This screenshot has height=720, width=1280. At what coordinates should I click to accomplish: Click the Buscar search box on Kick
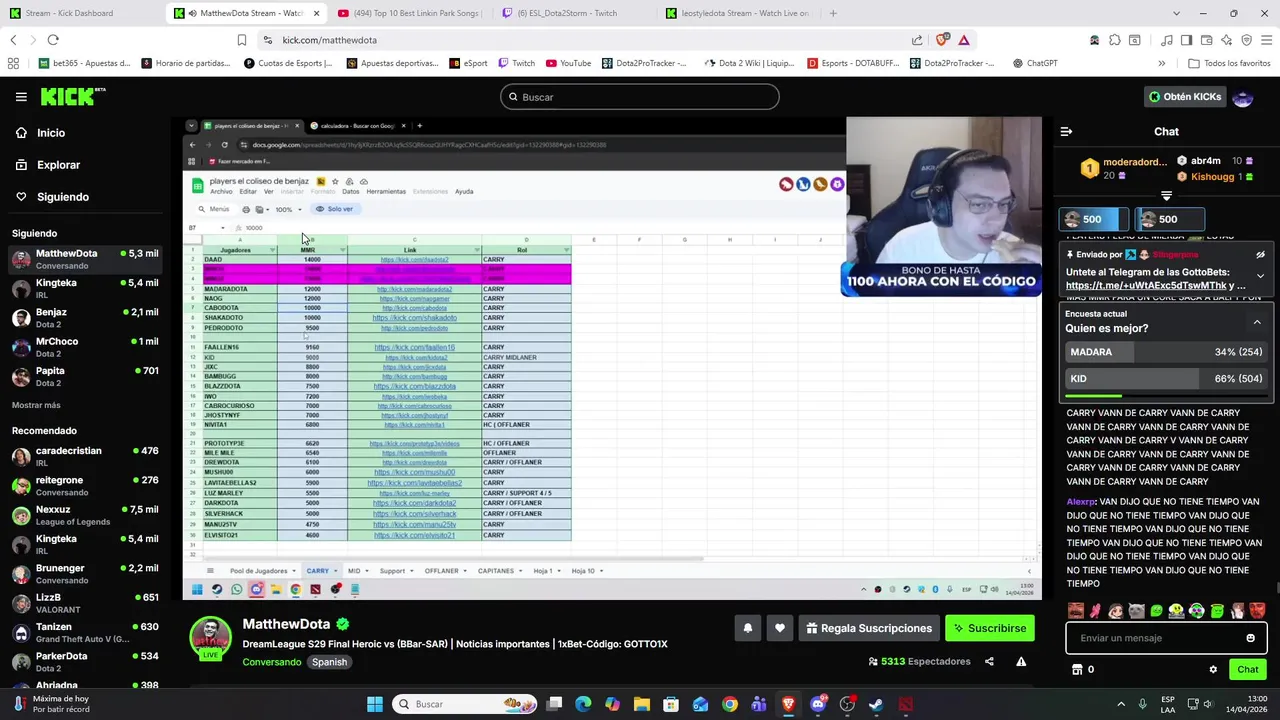(x=640, y=97)
